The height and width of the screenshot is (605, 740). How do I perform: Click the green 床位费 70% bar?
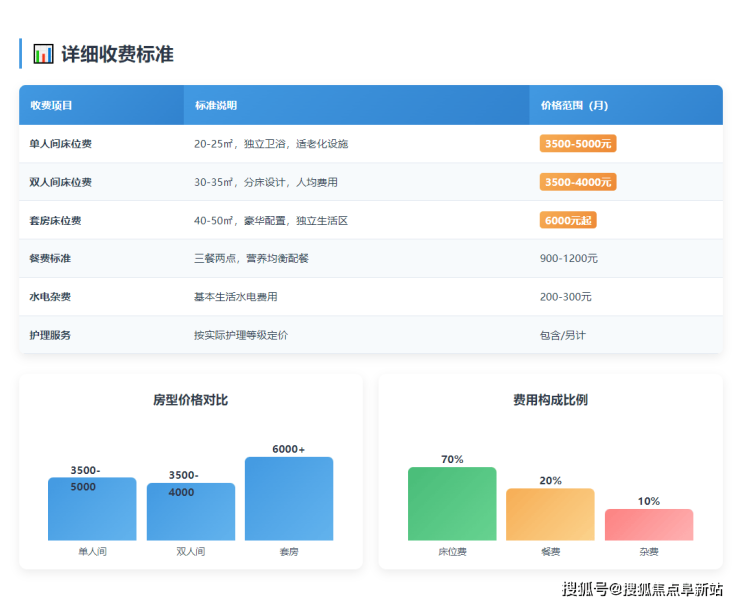(x=452, y=504)
